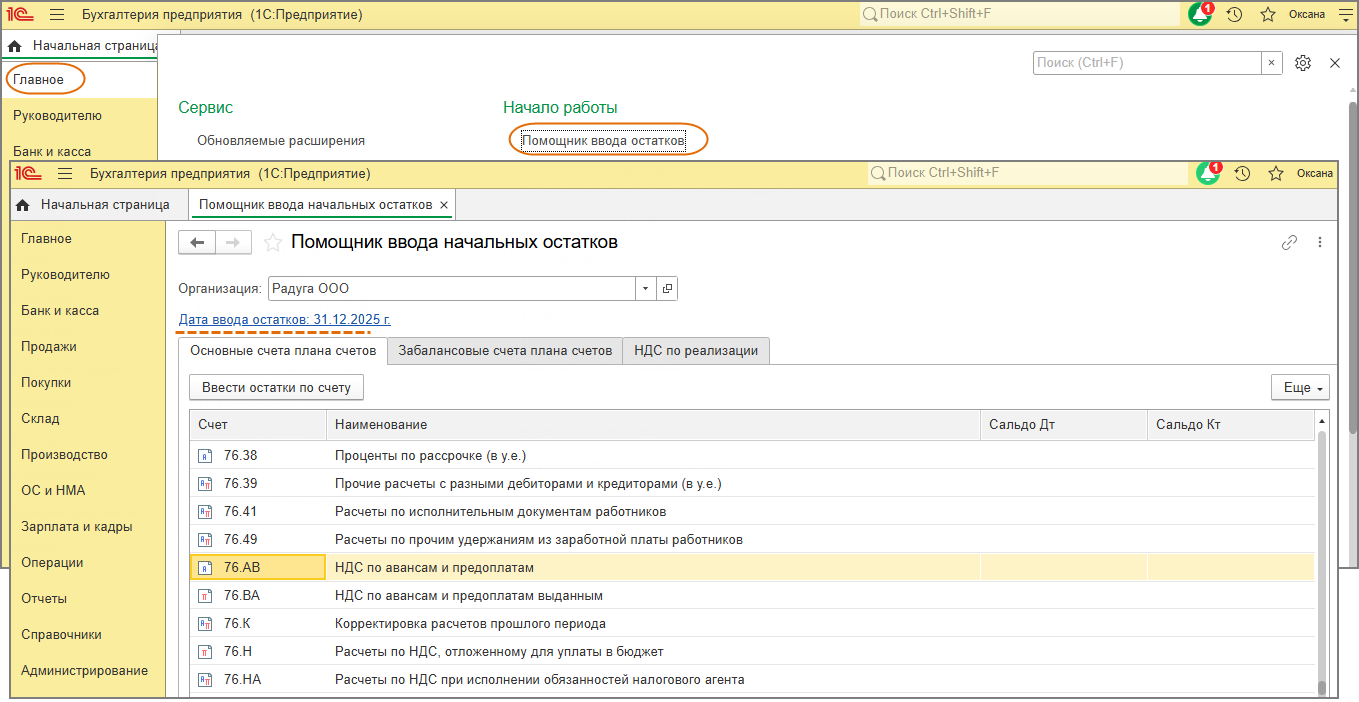Open Производство section
The height and width of the screenshot is (702, 1359).
(x=64, y=455)
